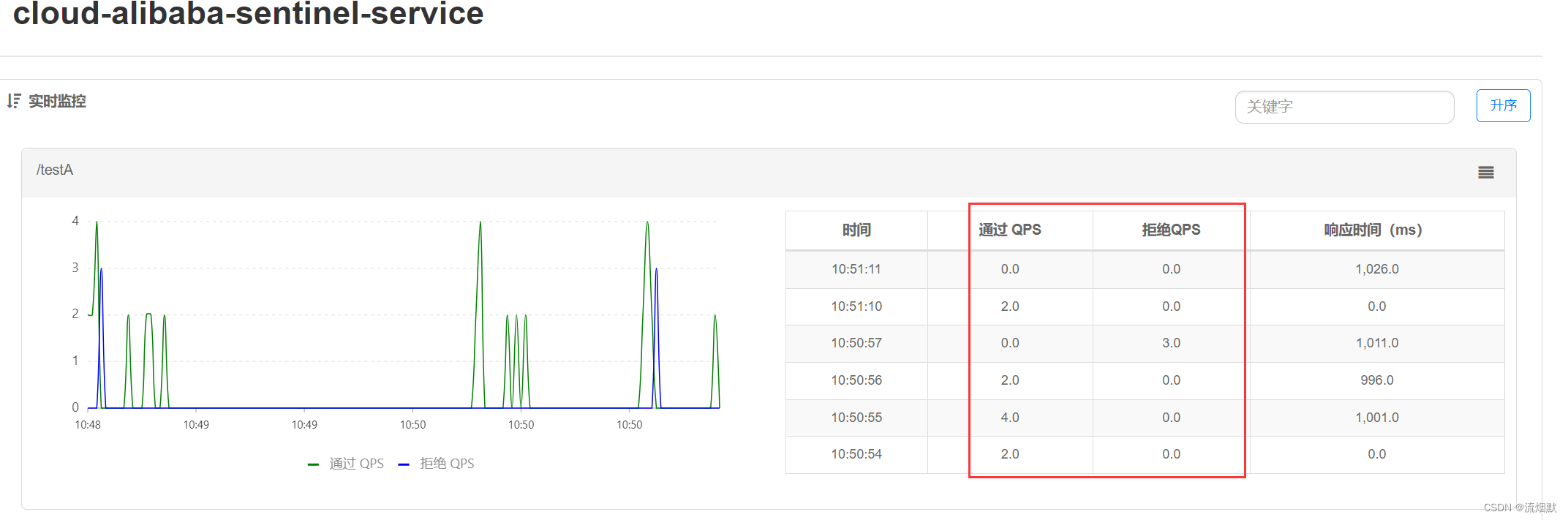The width and height of the screenshot is (1568, 520).
Task: Click the /testA resource panel title
Action: 55,170
